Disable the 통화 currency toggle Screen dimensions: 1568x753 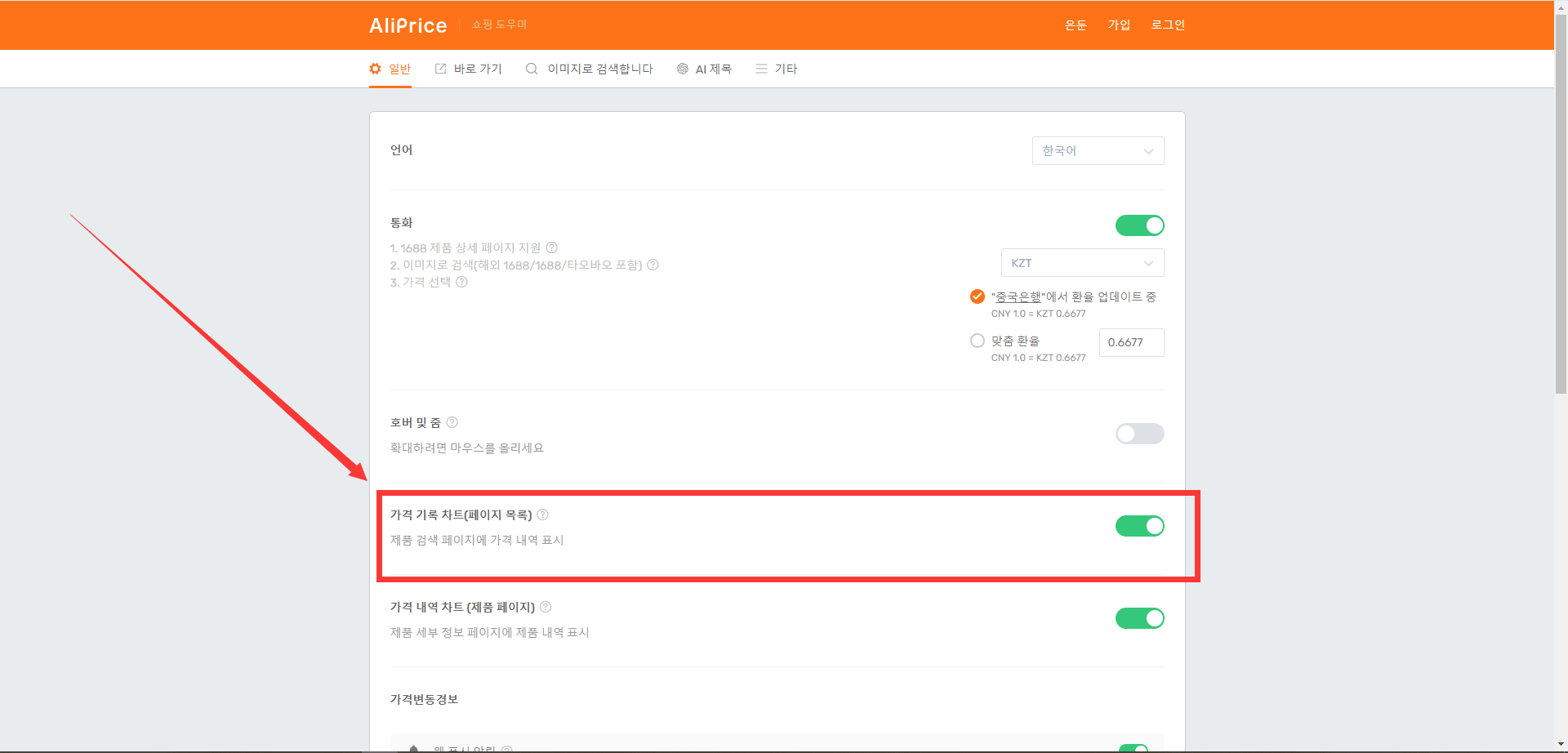[x=1139, y=225]
